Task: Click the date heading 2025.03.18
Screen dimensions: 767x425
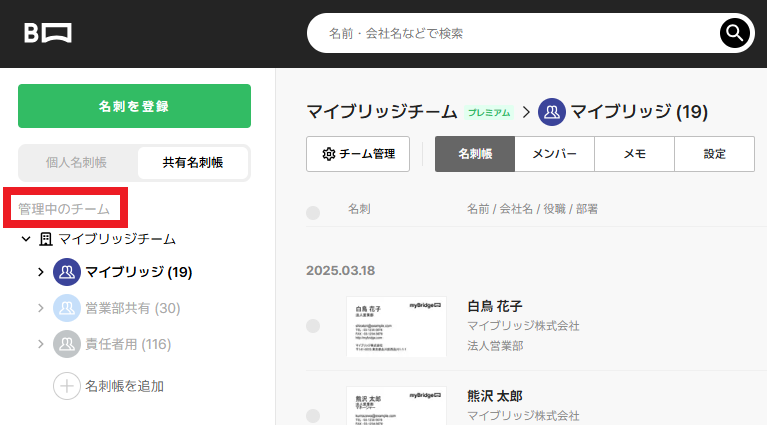Action: click(x=340, y=271)
